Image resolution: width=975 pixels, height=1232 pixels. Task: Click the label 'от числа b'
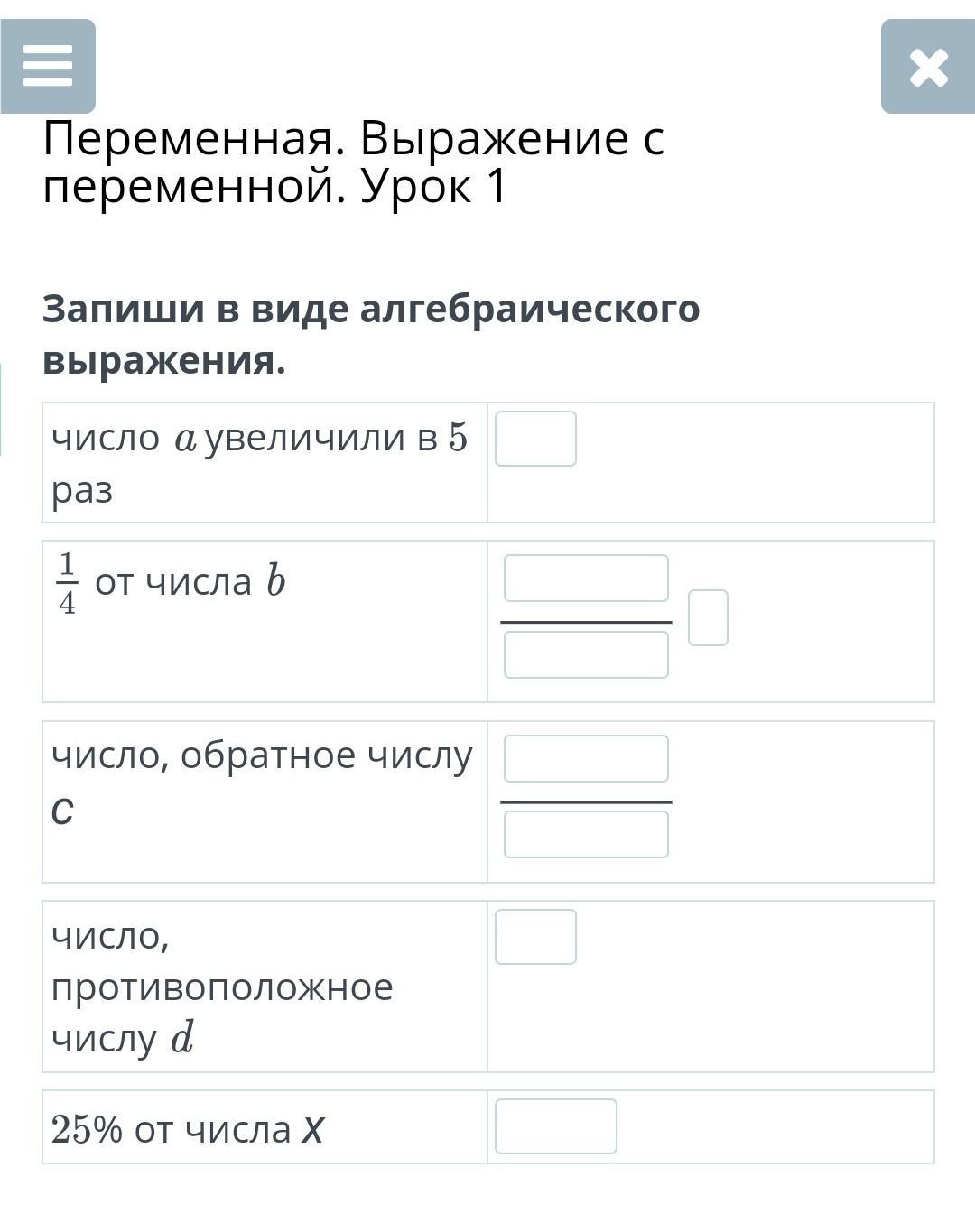click(x=190, y=582)
